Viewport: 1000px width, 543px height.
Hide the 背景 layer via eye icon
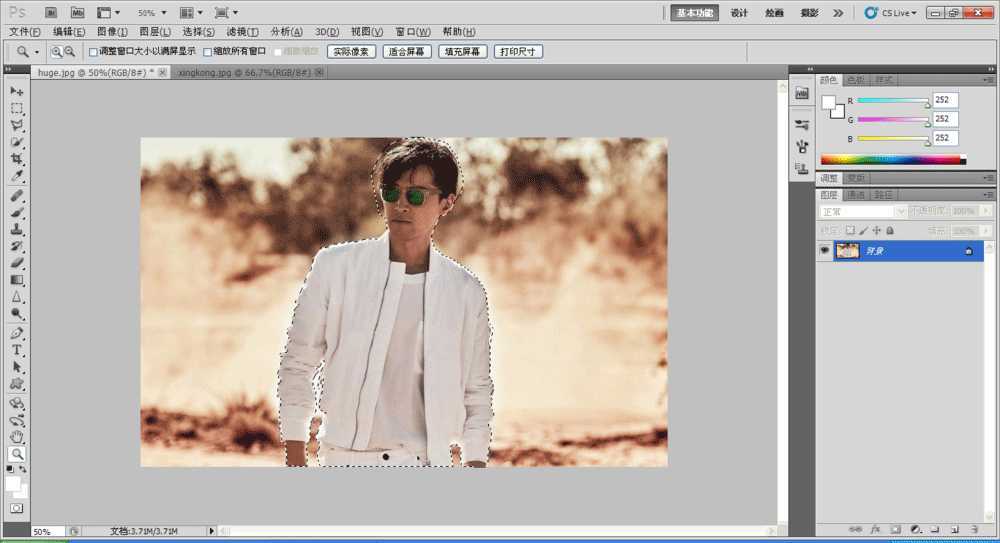(x=825, y=251)
